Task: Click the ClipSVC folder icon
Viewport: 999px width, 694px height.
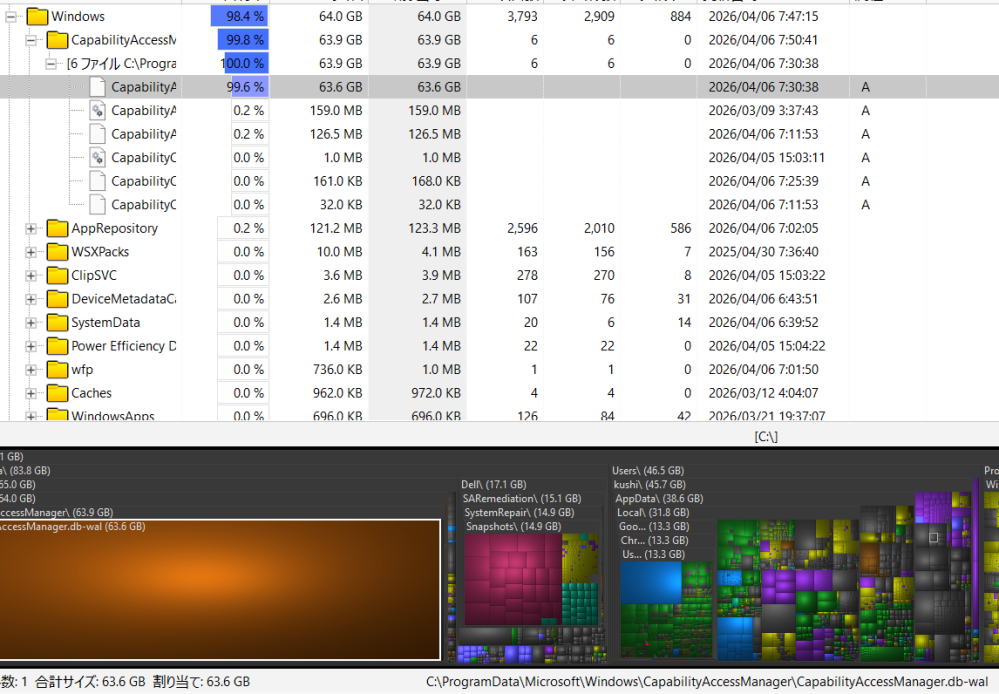Action: (x=56, y=275)
